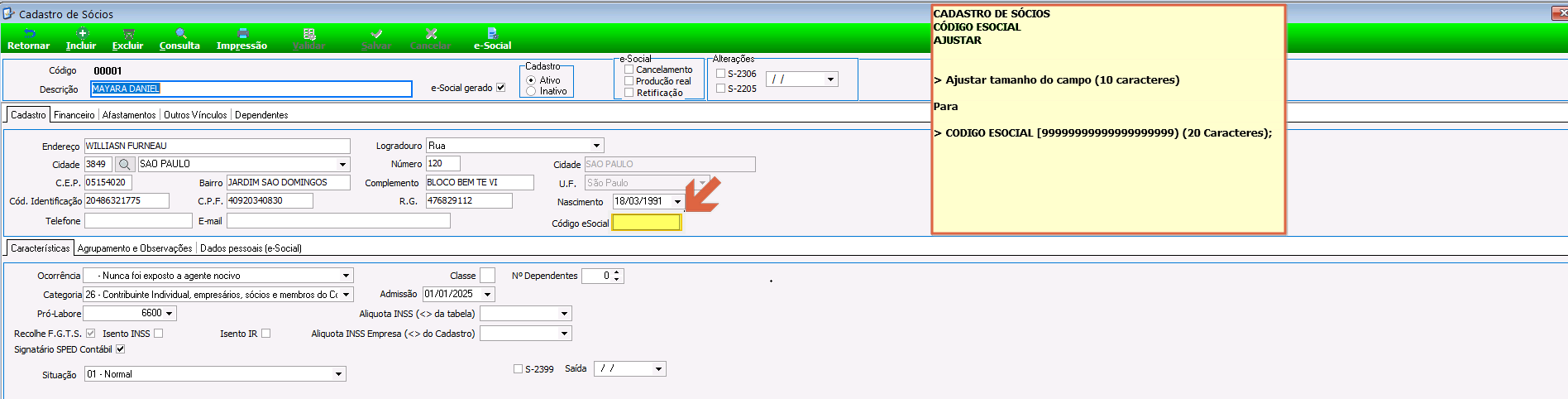1568x399 pixels.
Task: Click the R.G. input field
Action: [469, 200]
